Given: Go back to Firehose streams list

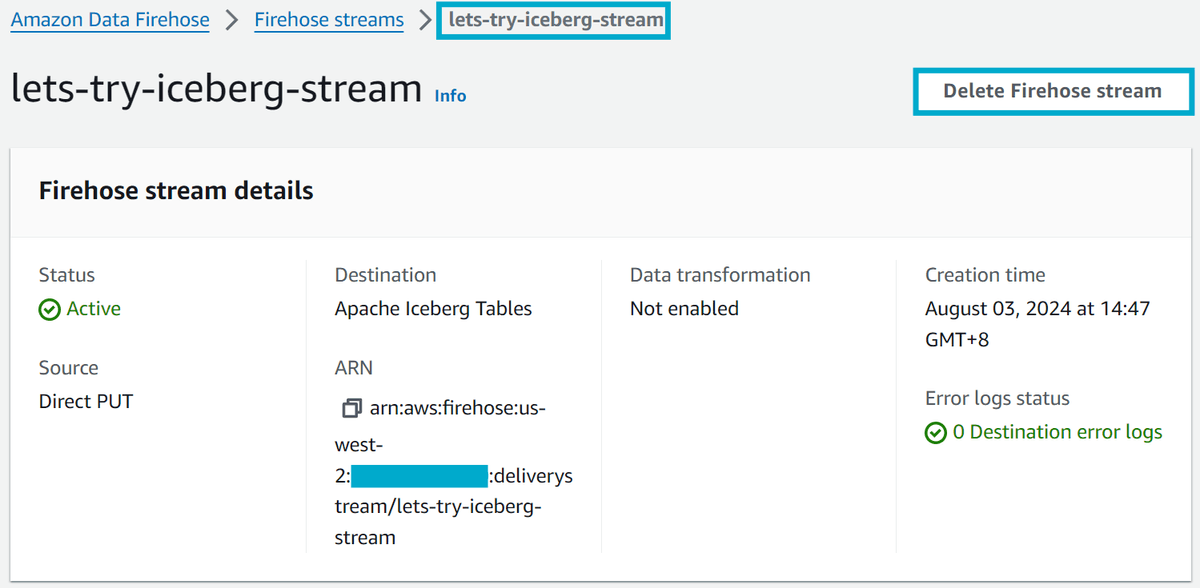Looking at the screenshot, I should click(328, 19).
